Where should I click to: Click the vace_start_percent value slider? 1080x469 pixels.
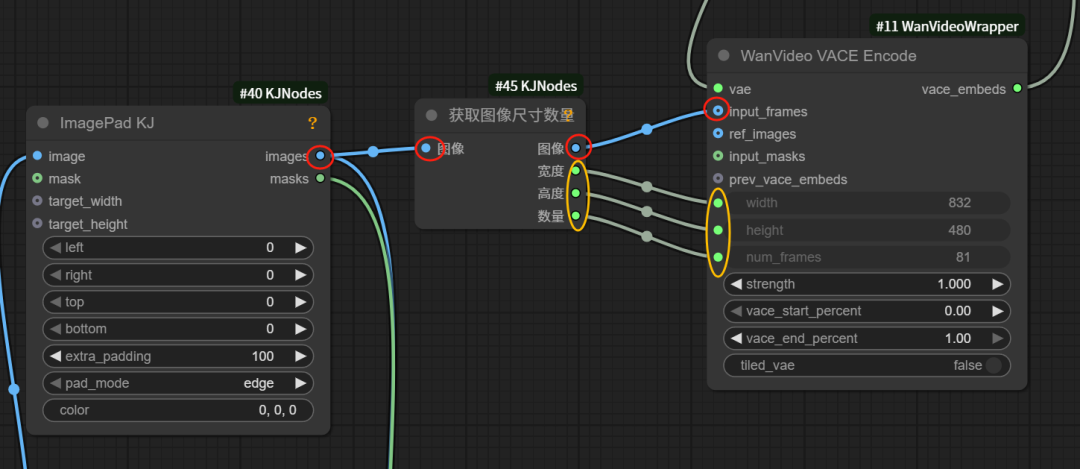[x=867, y=311]
